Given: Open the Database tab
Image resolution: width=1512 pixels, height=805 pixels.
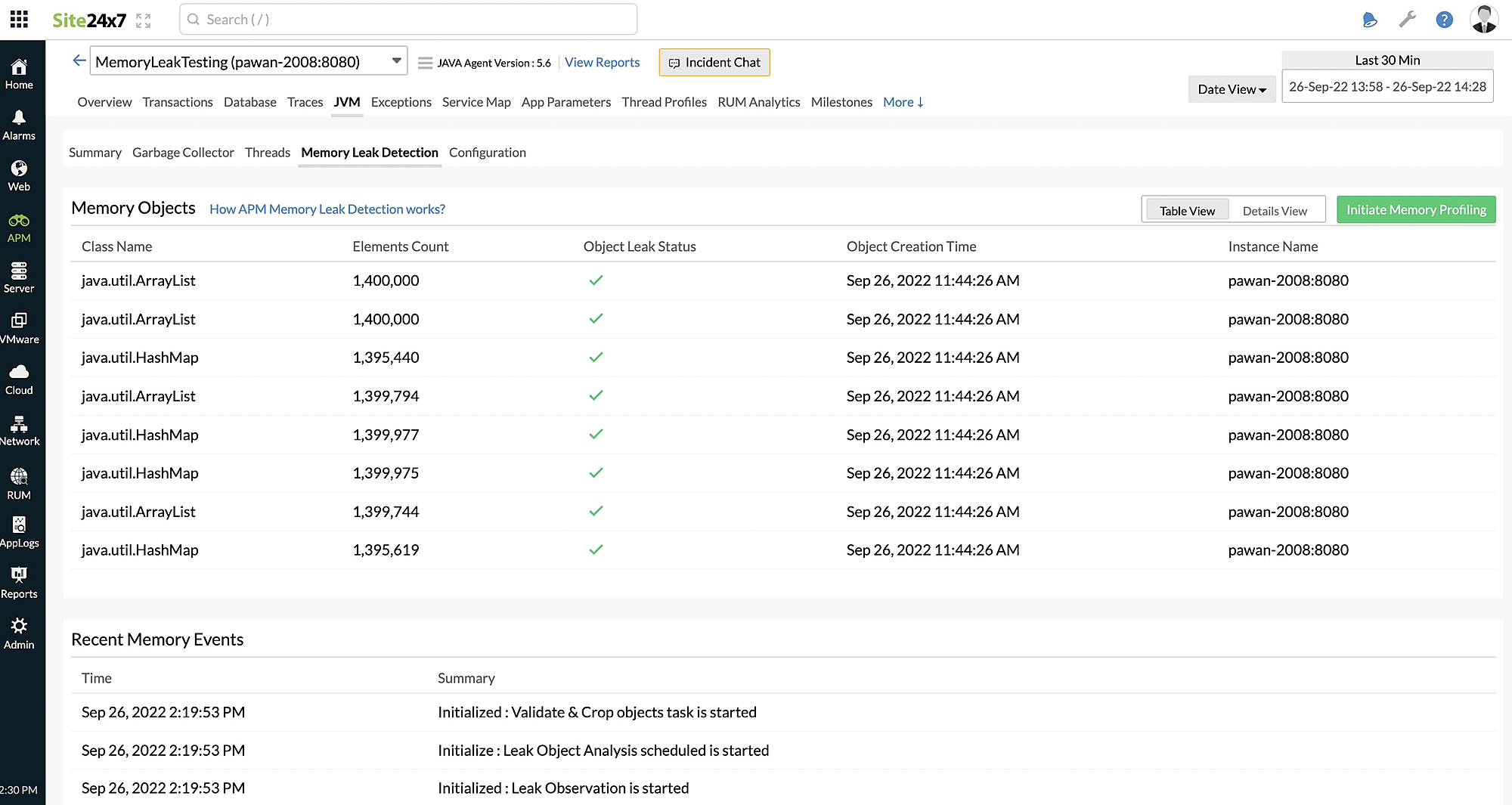Looking at the screenshot, I should 250,102.
